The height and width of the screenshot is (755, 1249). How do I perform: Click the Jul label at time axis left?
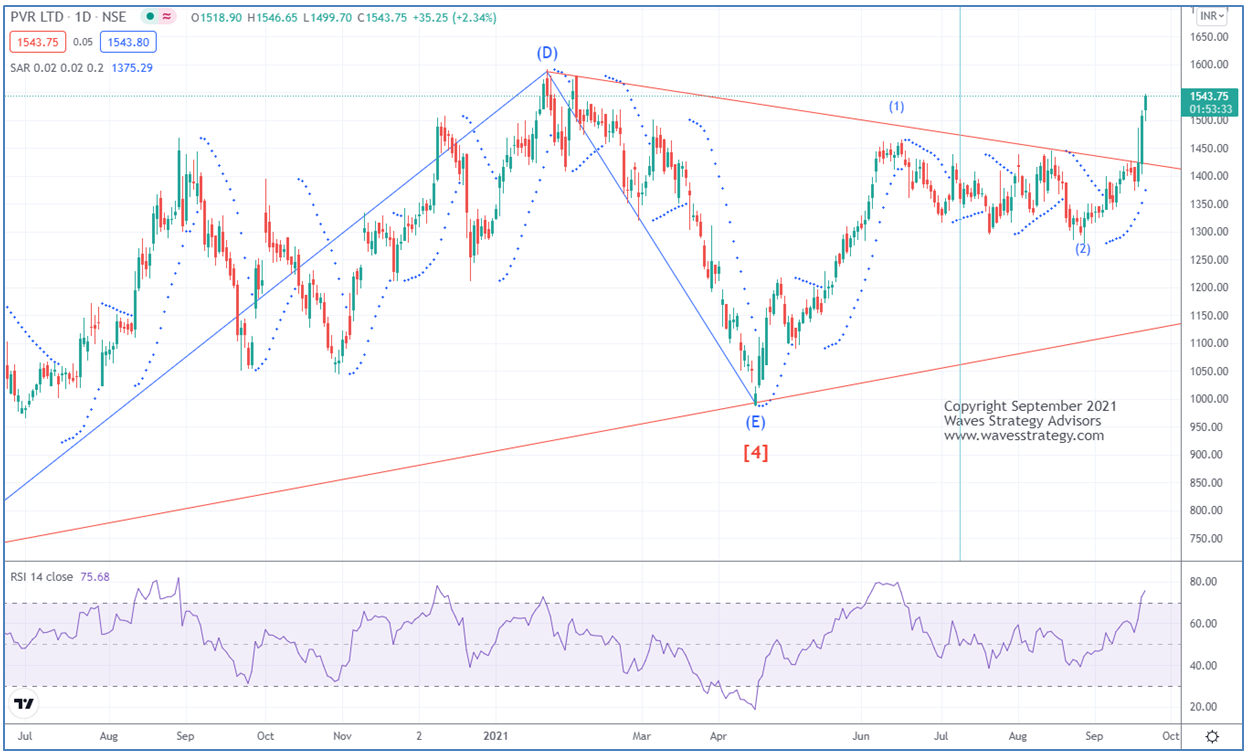[x=26, y=735]
